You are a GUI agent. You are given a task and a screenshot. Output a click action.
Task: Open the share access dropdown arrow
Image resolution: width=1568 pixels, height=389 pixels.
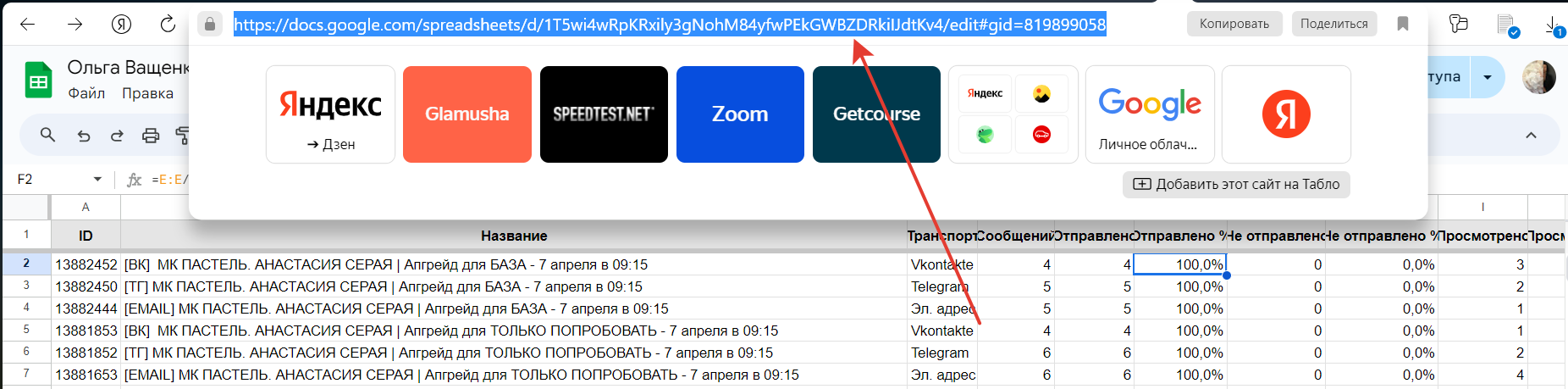(1488, 77)
